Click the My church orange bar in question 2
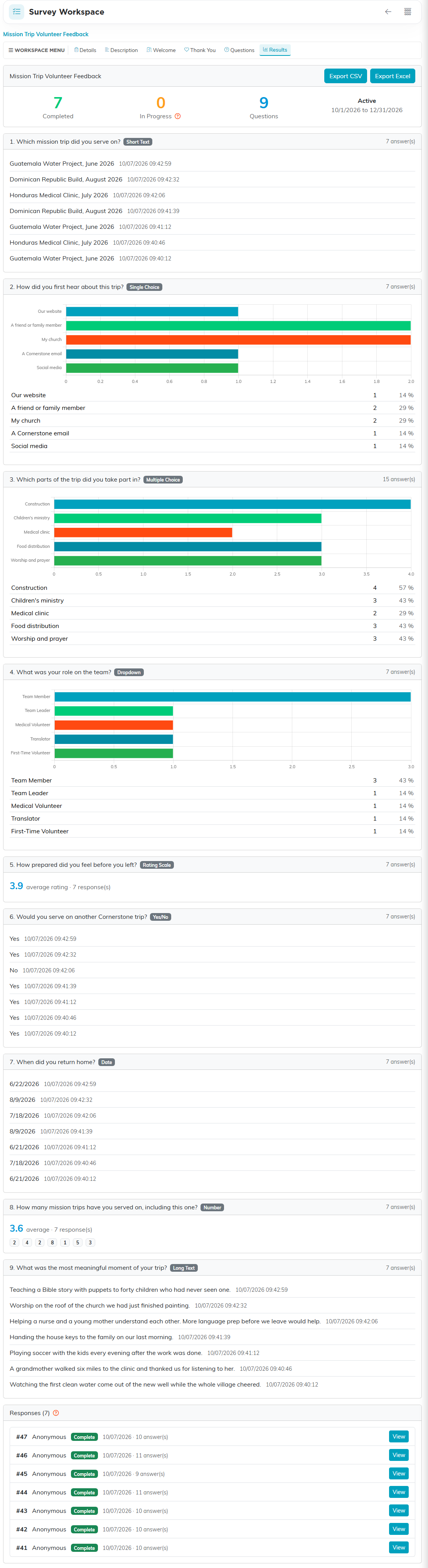The height and width of the screenshot is (1568, 428). click(238, 340)
